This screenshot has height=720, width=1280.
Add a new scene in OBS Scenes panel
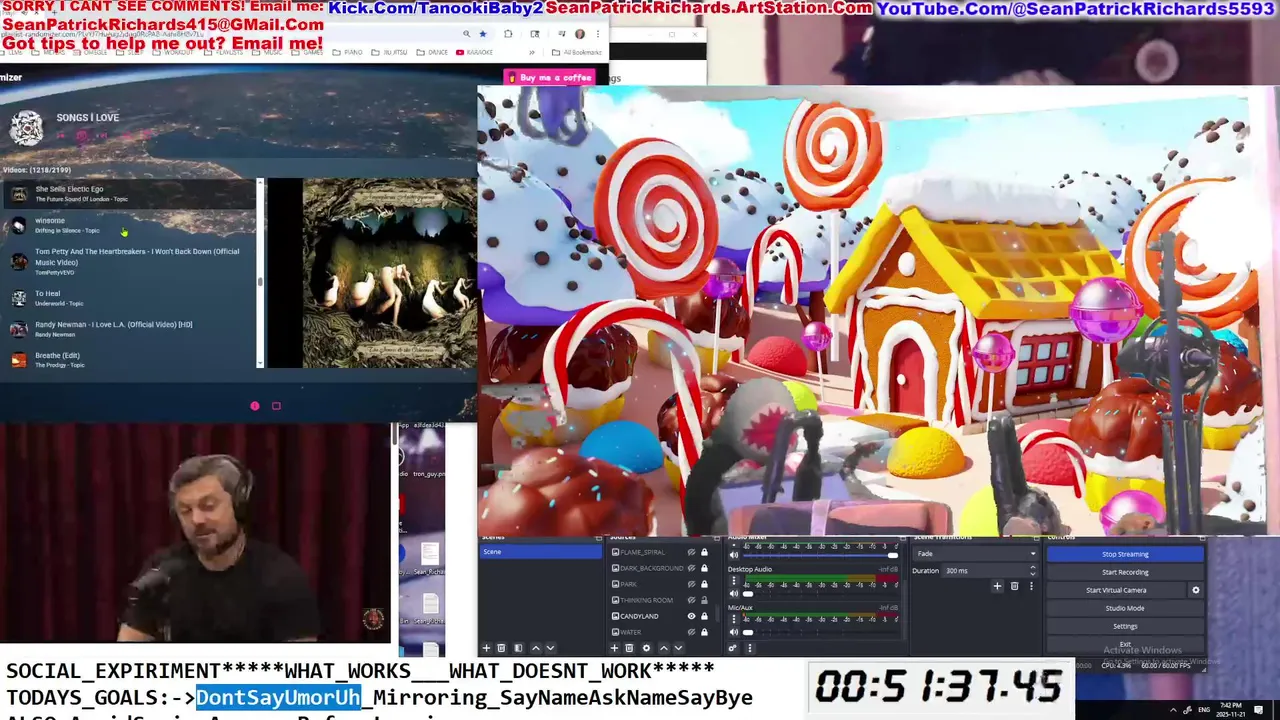point(486,648)
